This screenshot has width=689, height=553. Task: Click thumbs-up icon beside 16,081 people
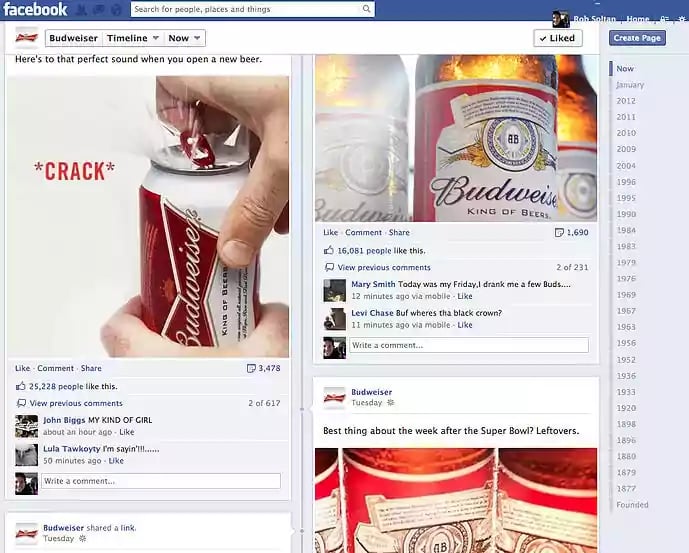pyautogui.click(x=329, y=251)
